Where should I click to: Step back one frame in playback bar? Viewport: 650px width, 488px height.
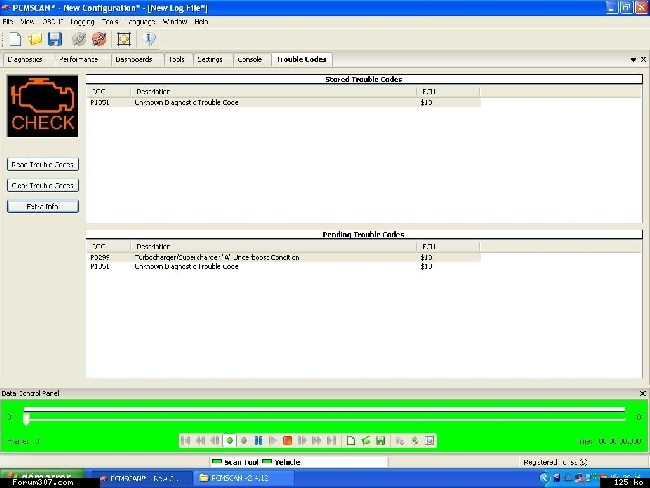point(215,440)
